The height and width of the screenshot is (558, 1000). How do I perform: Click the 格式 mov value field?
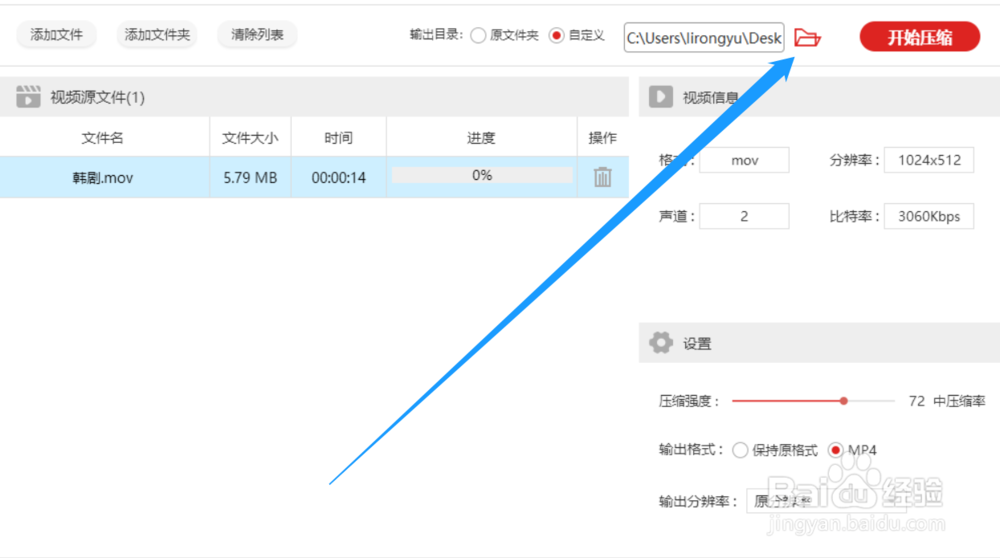point(744,160)
